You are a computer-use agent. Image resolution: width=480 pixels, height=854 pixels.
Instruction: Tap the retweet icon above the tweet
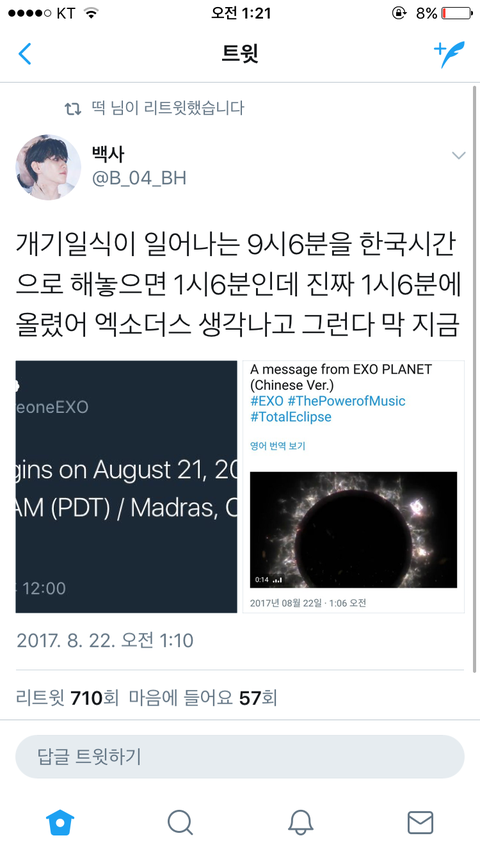pyautogui.click(x=72, y=108)
